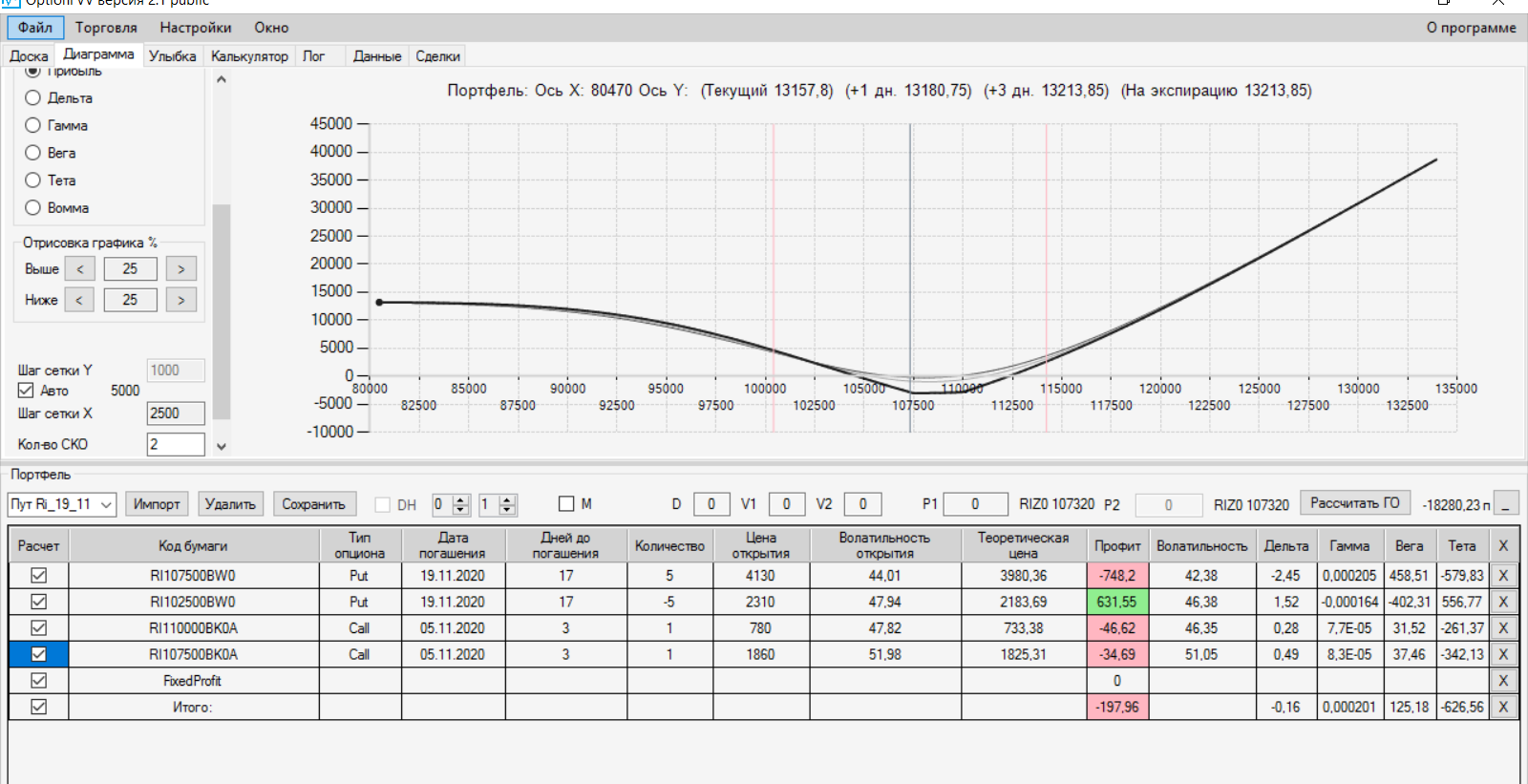The image size is (1528, 784).
Task: Open О программе
Action: (1471, 28)
